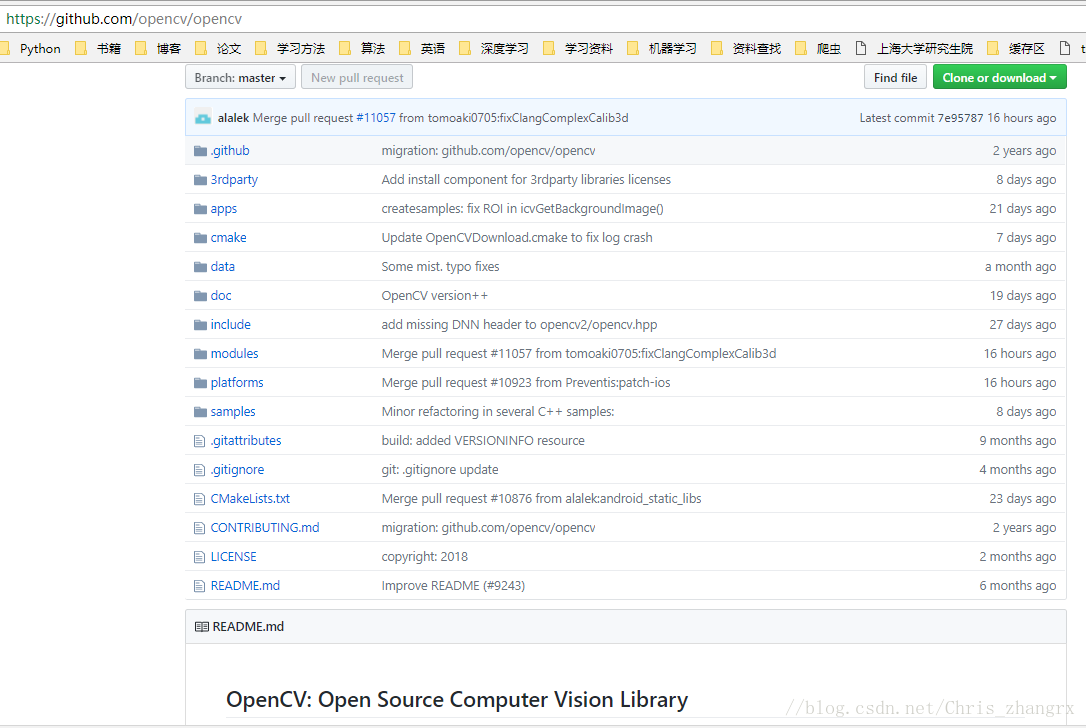Open the 3rdparty folder link
The width and height of the screenshot is (1086, 728).
click(x=234, y=179)
